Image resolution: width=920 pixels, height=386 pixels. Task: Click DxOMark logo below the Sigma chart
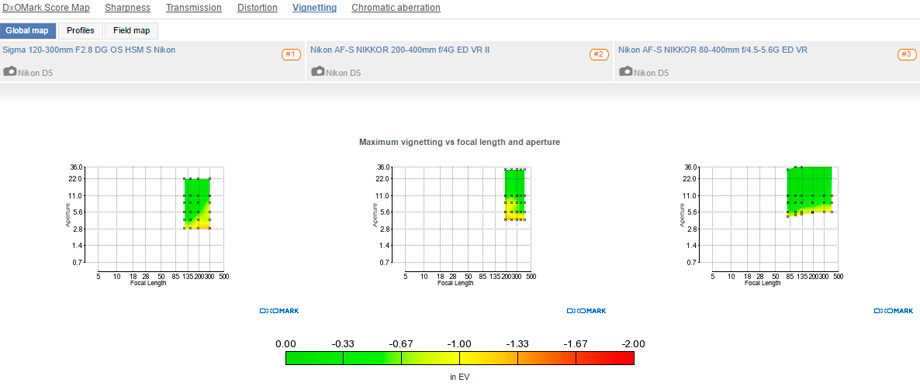279,311
